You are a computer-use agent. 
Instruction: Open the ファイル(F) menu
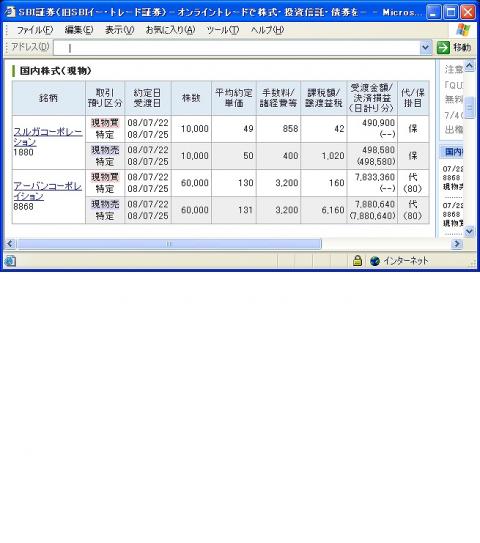pyautogui.click(x=35, y=30)
